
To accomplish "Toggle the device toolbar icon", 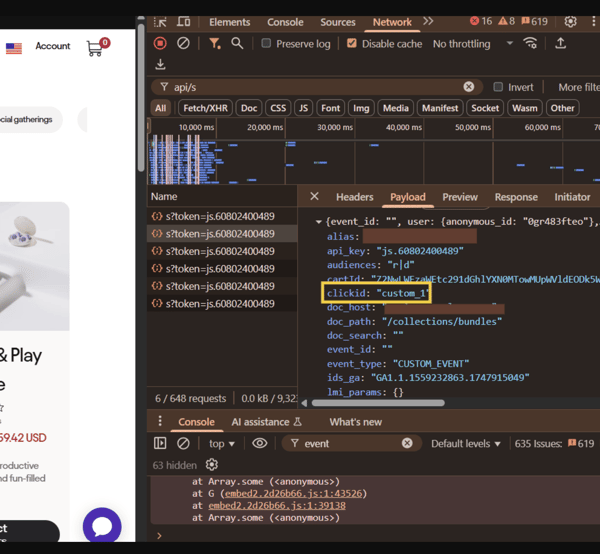I will (x=183, y=22).
